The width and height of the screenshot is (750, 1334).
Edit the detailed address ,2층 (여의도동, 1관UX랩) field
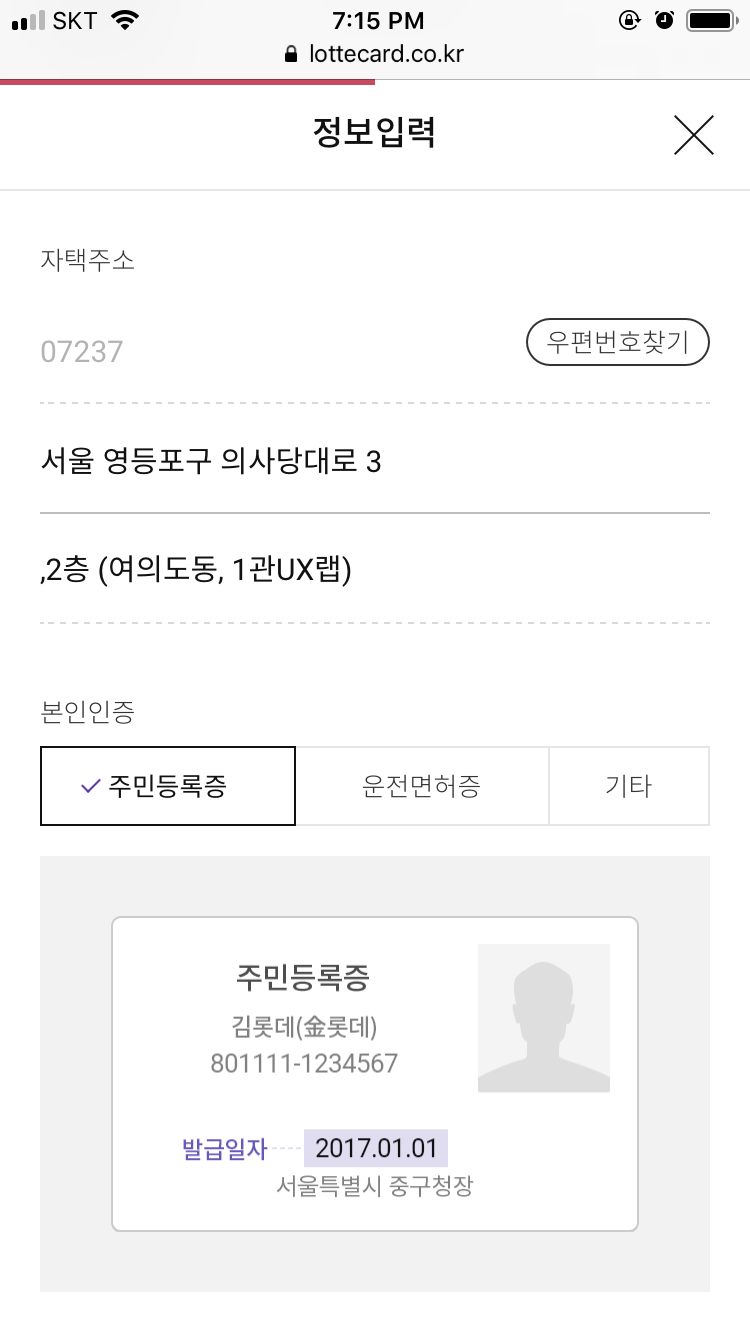[x=375, y=572]
